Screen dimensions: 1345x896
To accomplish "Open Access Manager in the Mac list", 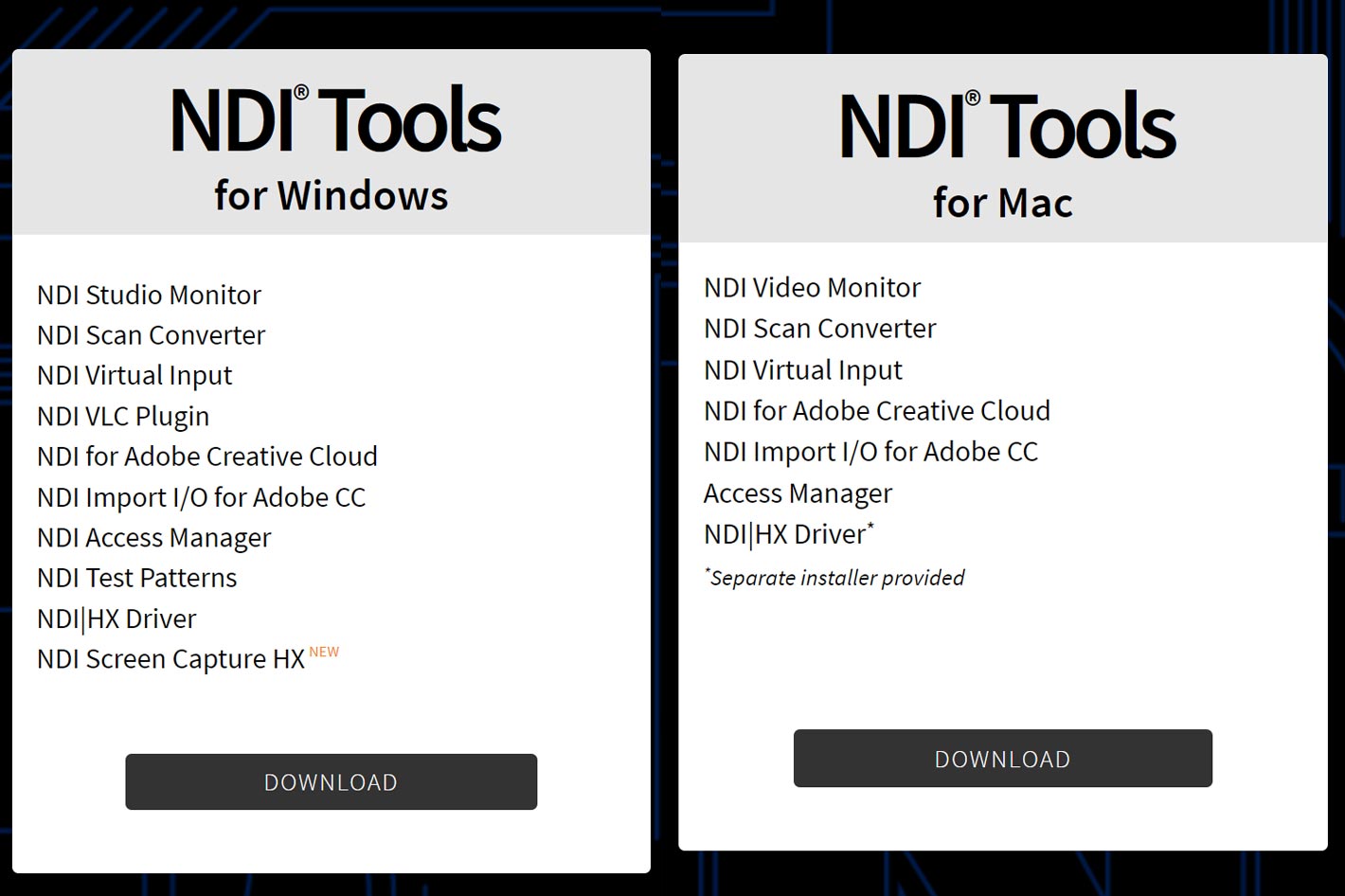I will 797,493.
